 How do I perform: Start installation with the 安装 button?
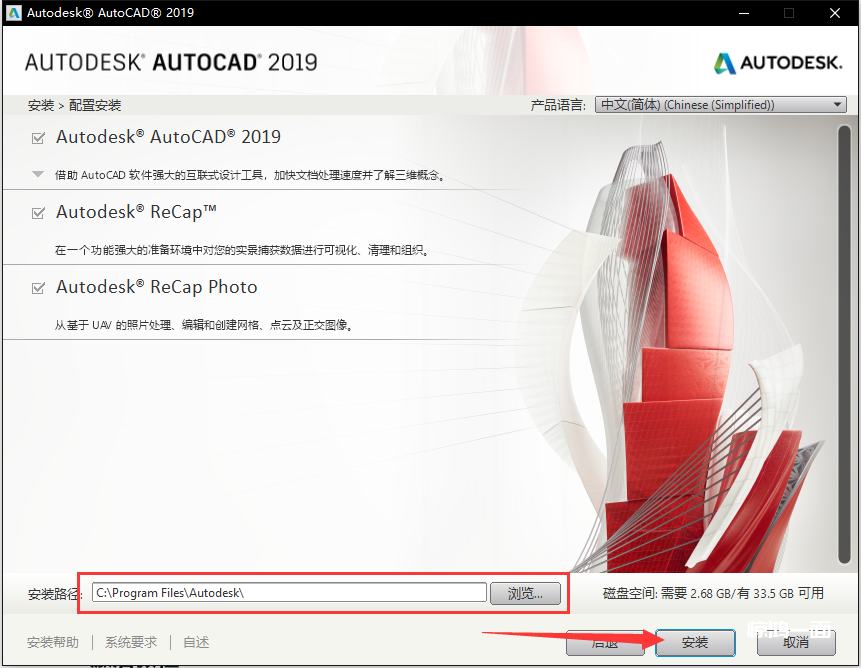coord(695,642)
